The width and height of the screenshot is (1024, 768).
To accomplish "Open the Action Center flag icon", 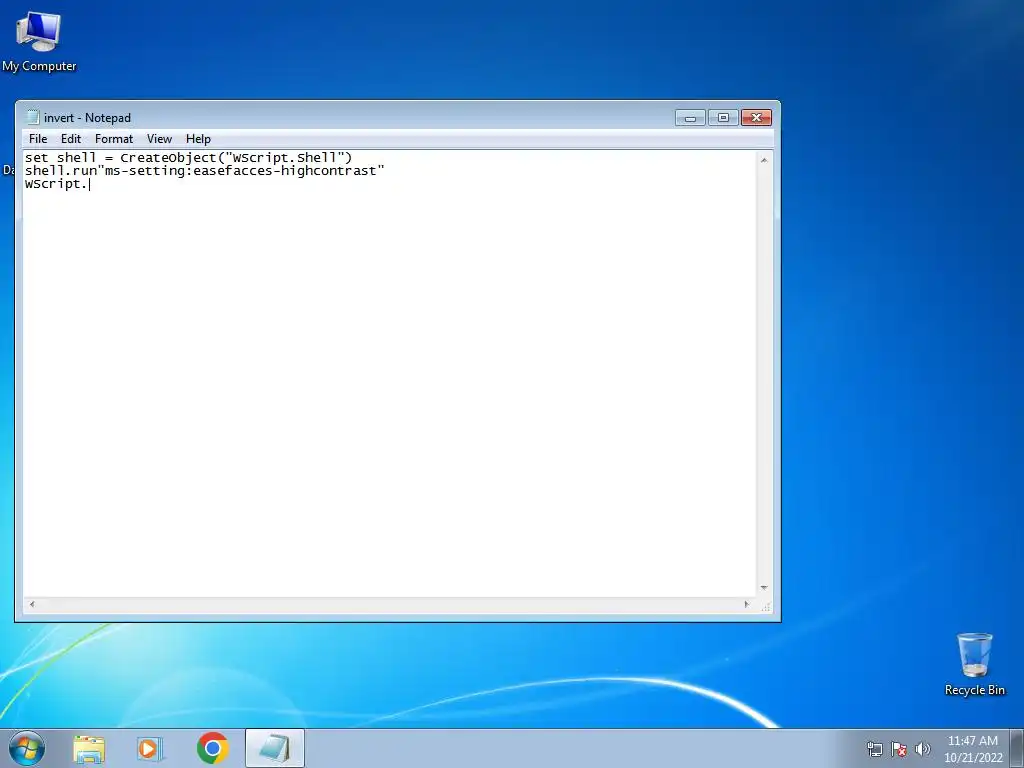I will [x=899, y=749].
